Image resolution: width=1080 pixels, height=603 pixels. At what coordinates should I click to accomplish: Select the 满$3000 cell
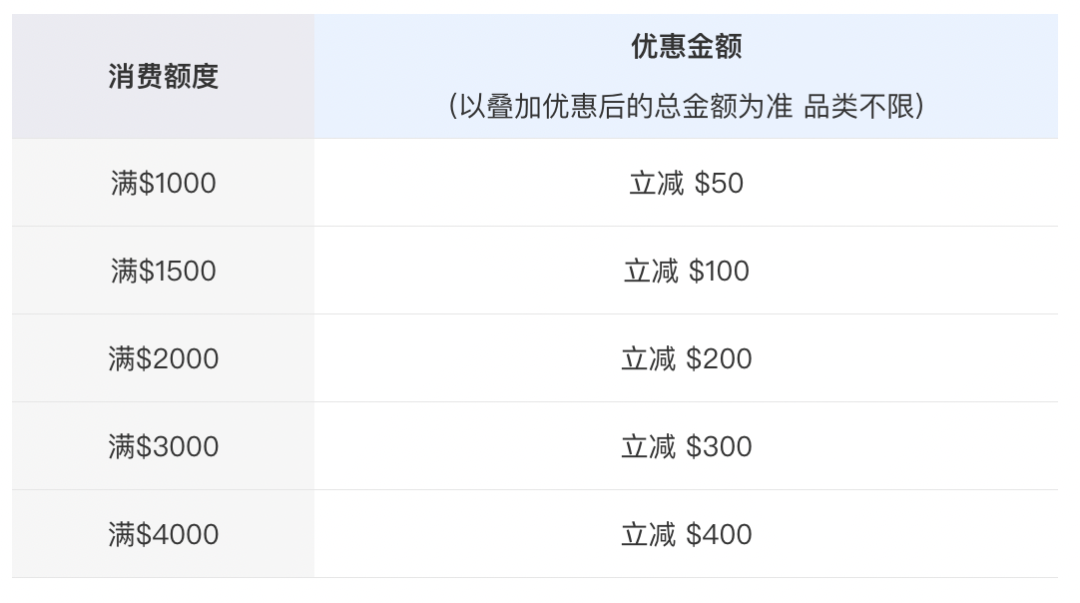pyautogui.click(x=163, y=447)
